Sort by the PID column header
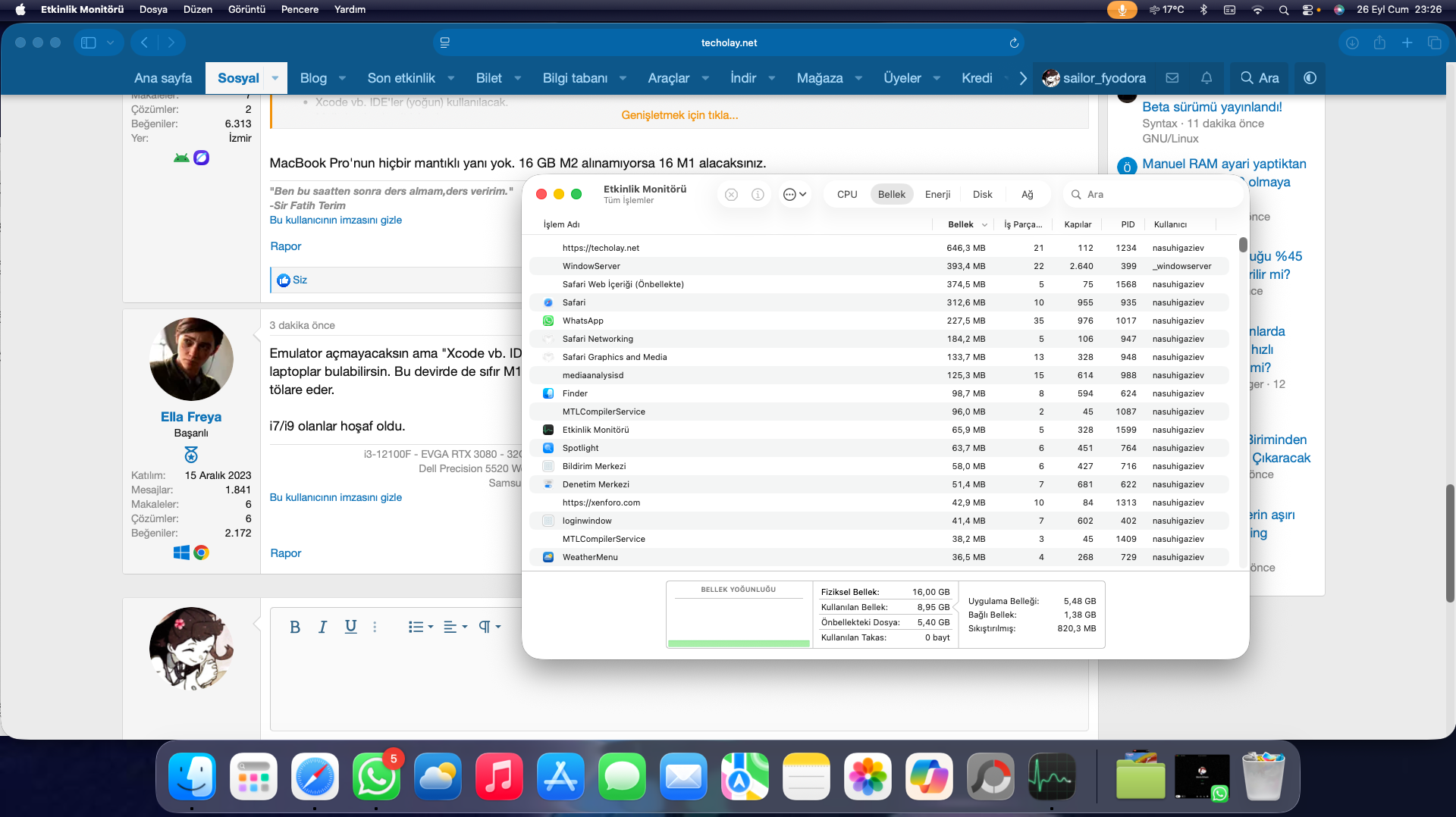 point(1128,224)
